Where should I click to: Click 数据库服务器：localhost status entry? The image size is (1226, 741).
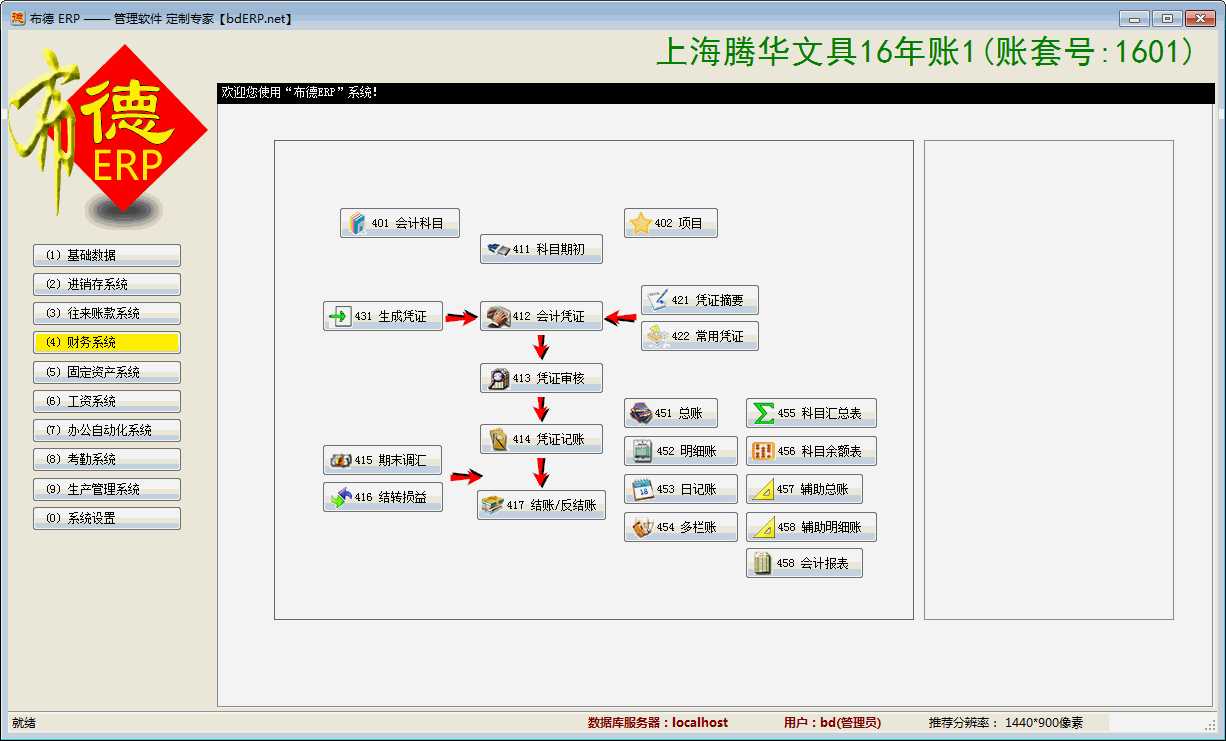658,722
